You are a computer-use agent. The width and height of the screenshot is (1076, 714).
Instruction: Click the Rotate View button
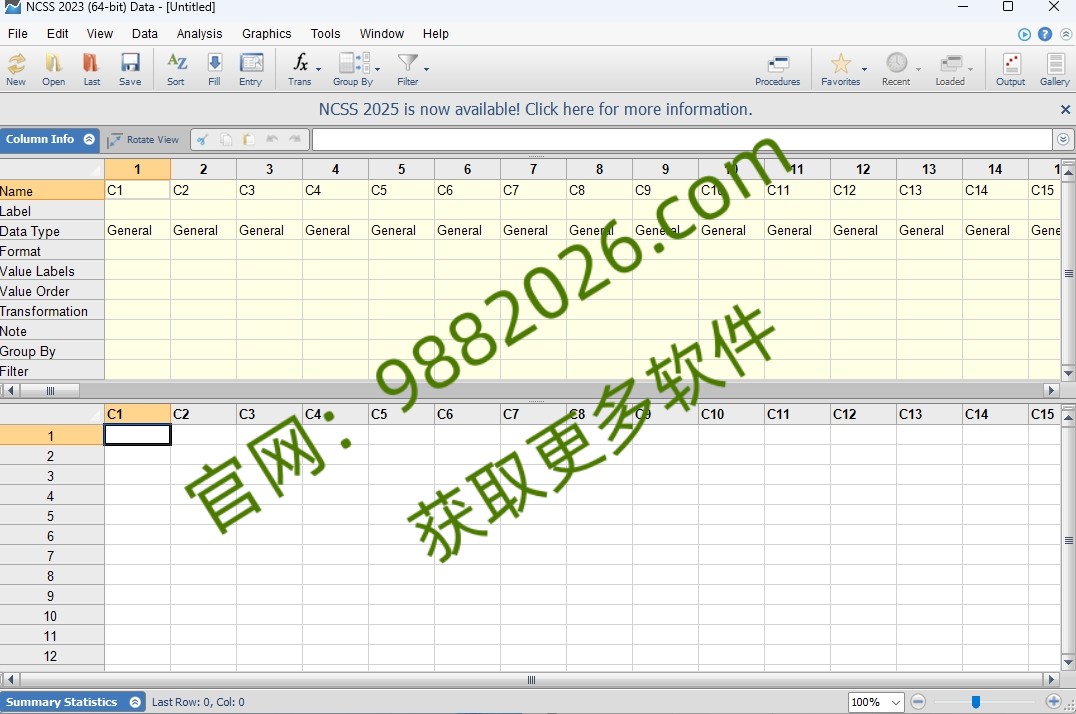point(143,139)
